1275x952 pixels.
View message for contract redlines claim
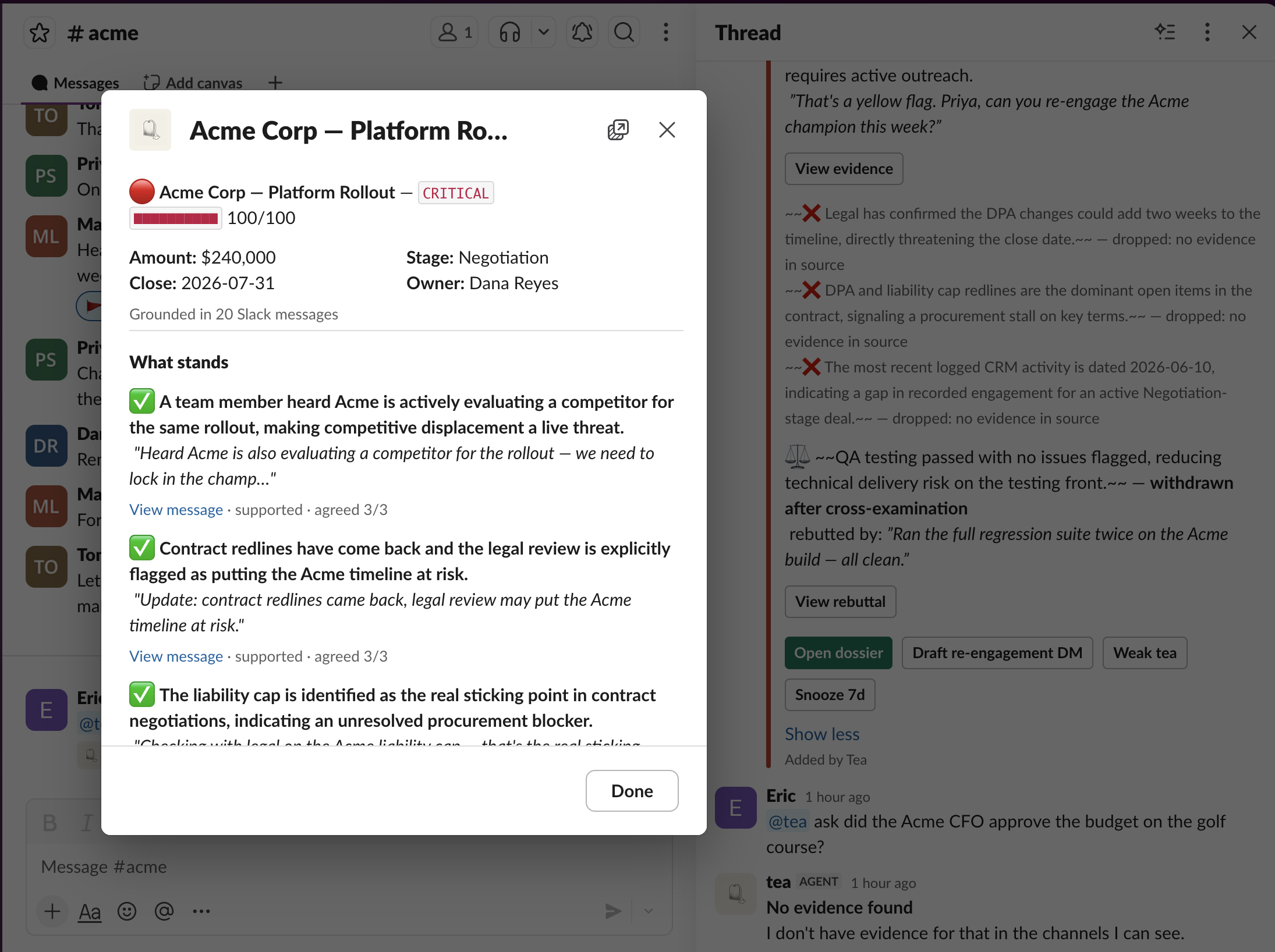(x=176, y=656)
